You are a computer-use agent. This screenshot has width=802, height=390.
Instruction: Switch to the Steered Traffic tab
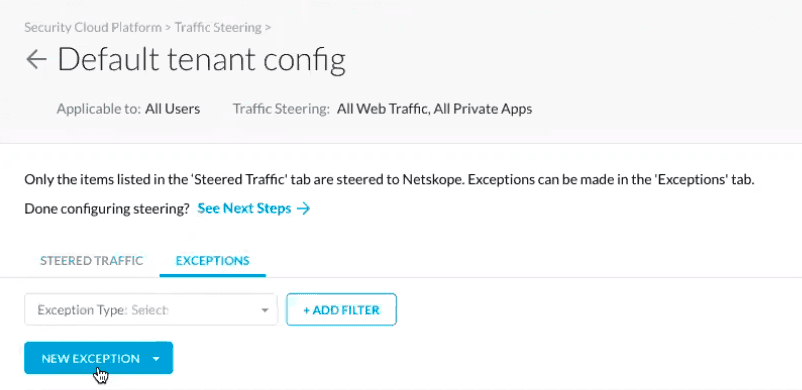coord(92,261)
